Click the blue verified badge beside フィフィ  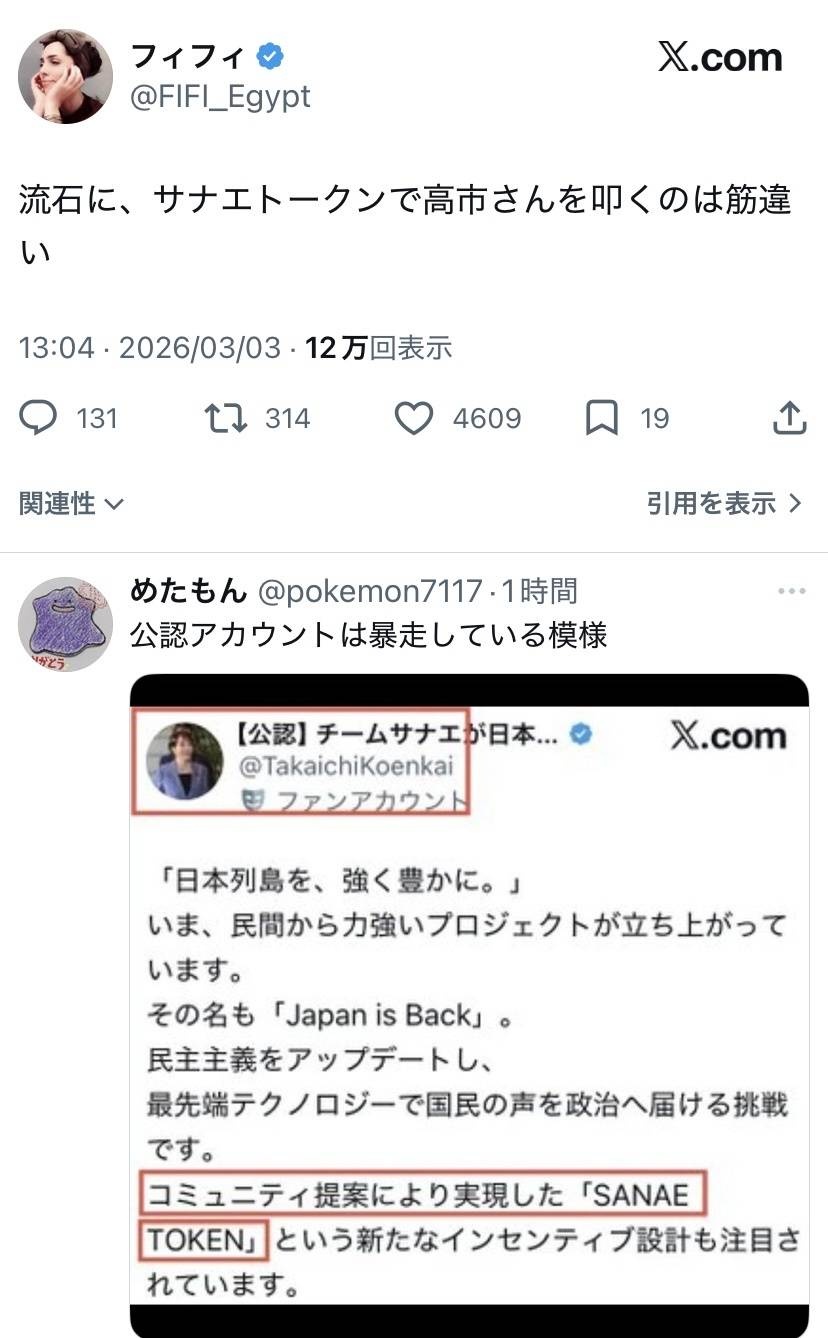click(270, 56)
